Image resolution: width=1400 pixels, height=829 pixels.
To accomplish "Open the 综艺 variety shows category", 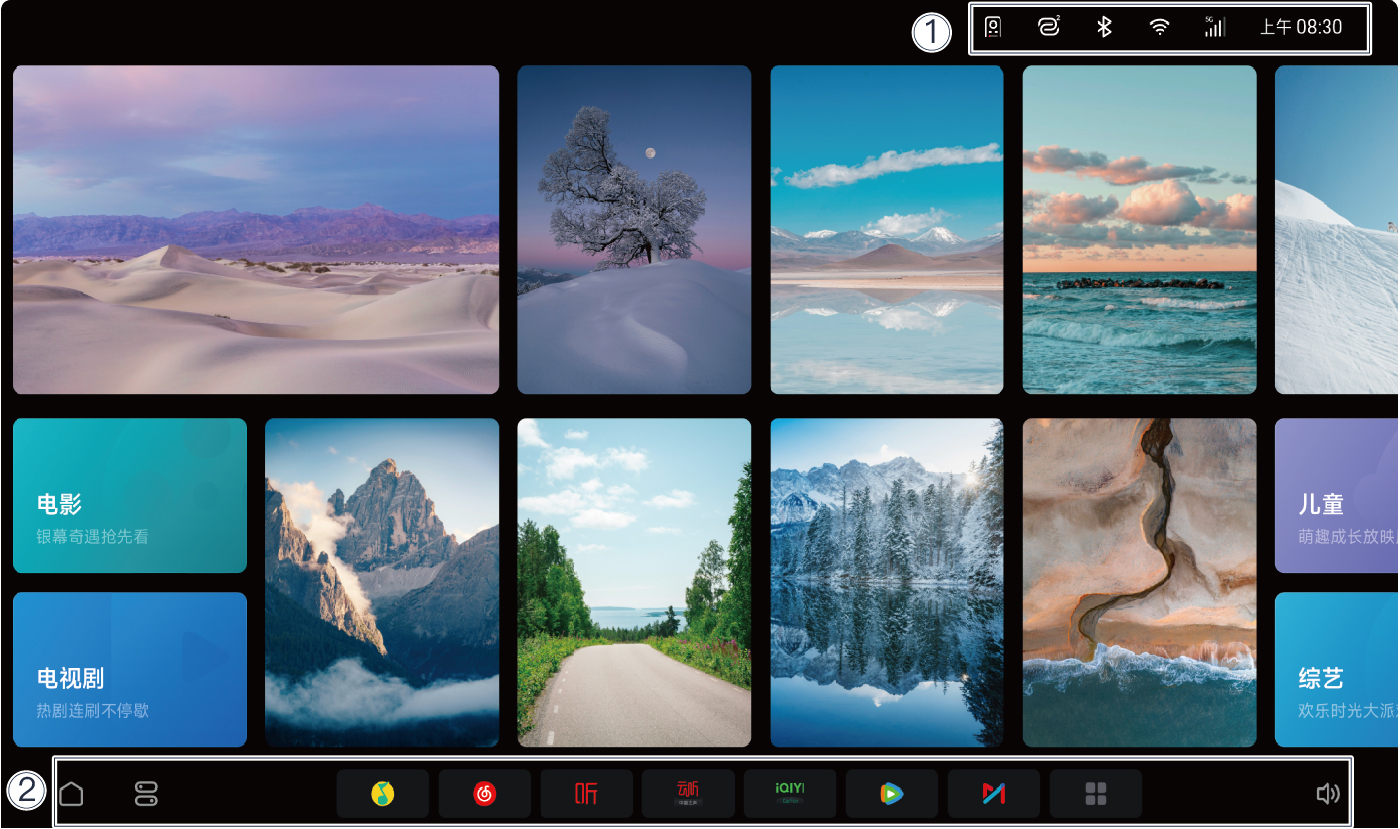I will pyautogui.click(x=1337, y=669).
